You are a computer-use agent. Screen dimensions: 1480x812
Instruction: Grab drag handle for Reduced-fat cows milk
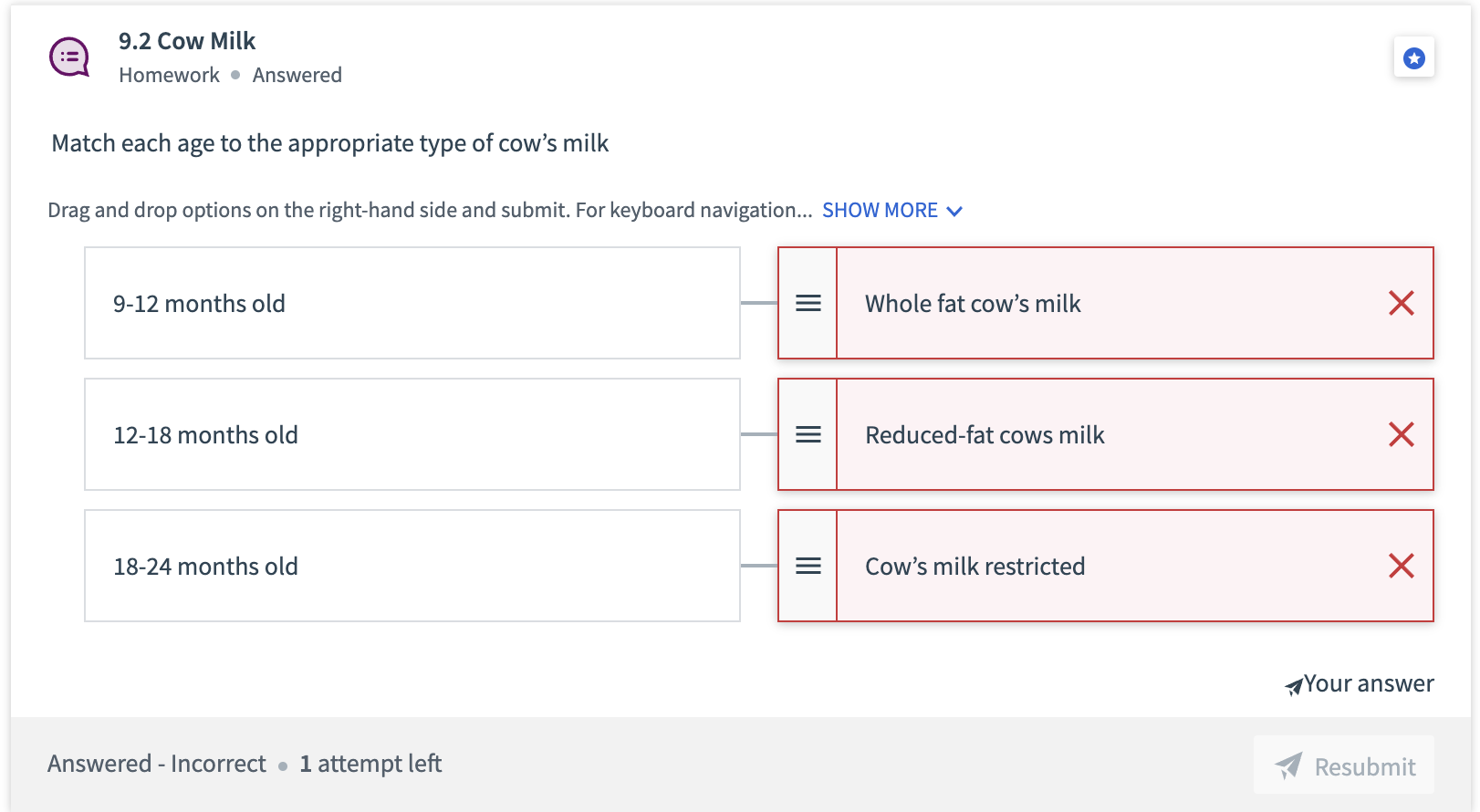[808, 434]
